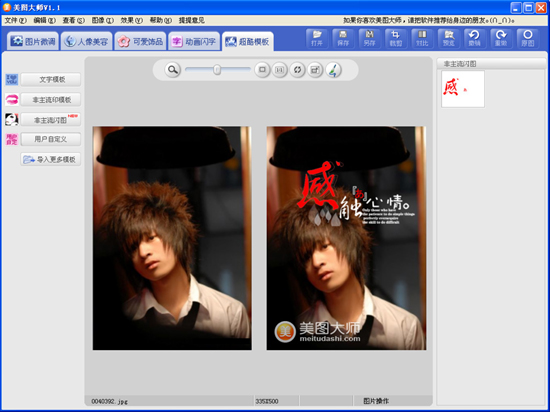550x412 pixels.
Task: Click the magnifier zoom icon above canvas
Action: (173, 70)
